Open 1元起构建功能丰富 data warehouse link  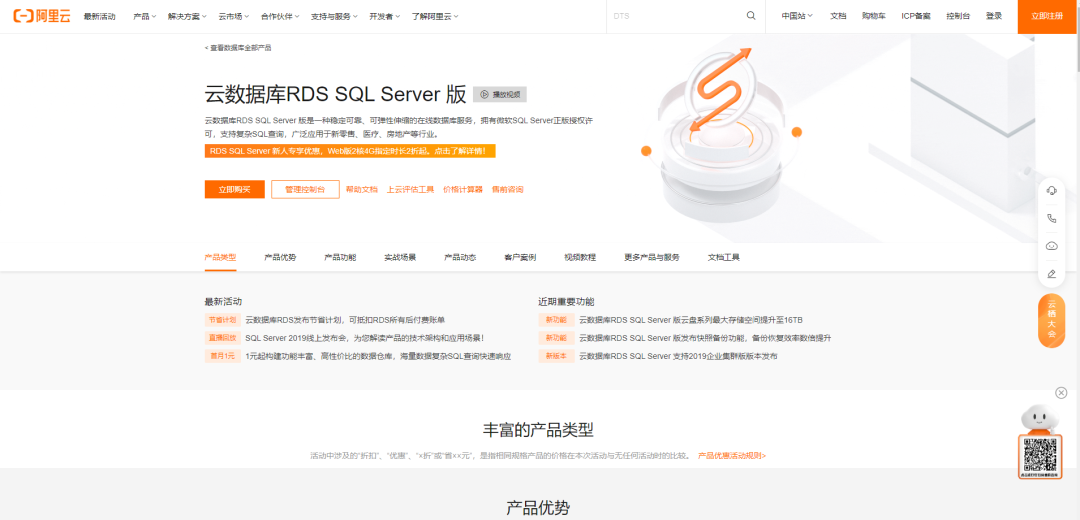378,356
